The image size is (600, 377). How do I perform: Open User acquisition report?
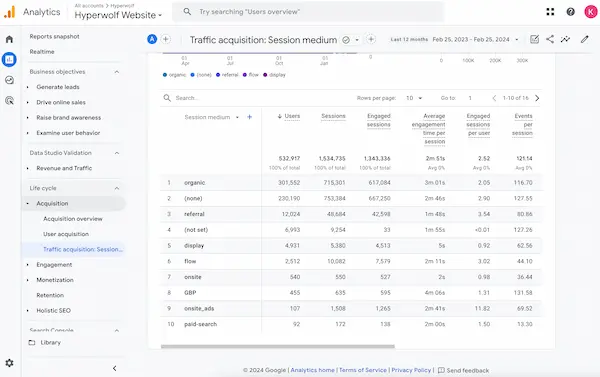[66, 234]
